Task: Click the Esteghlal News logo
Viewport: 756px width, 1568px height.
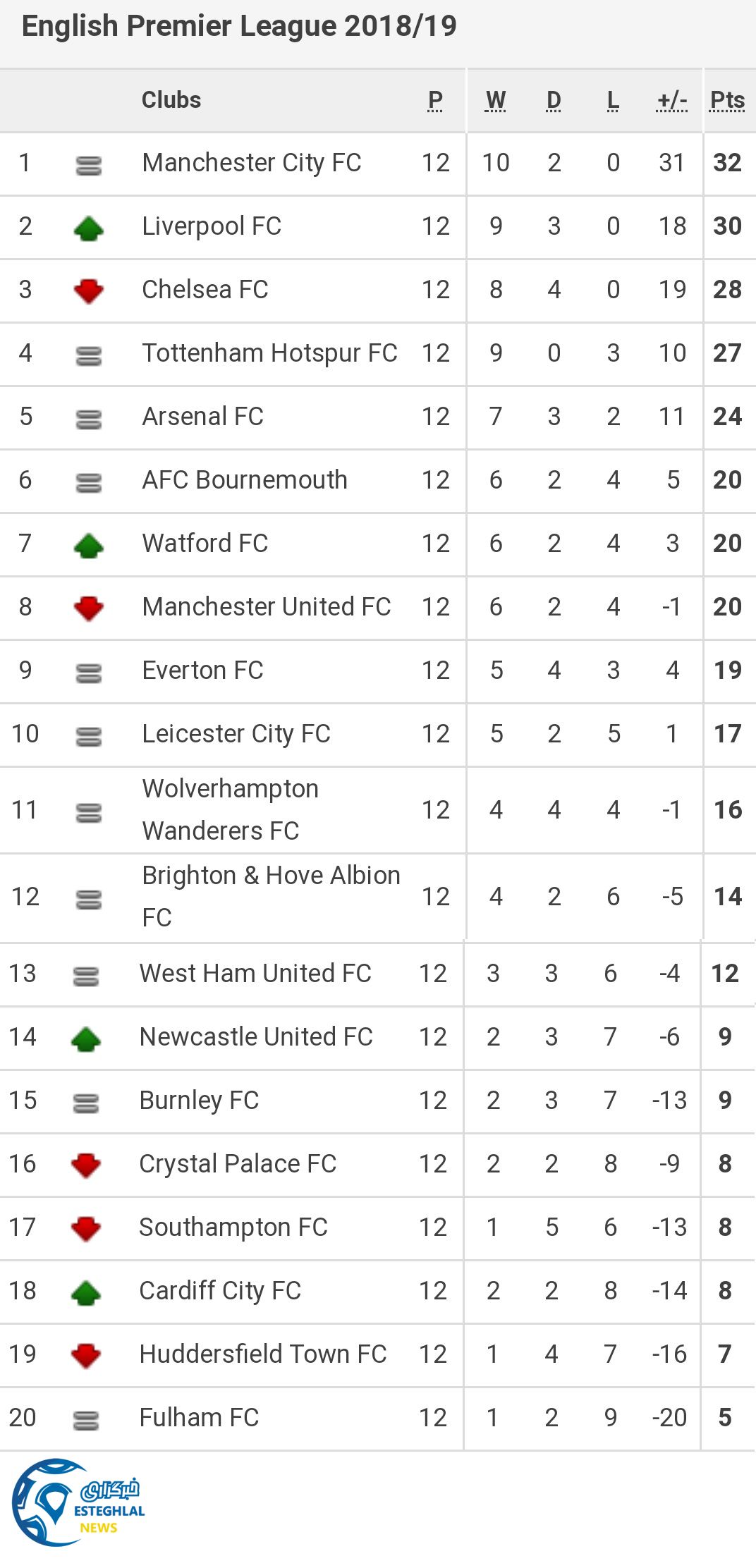Action: (78, 1502)
